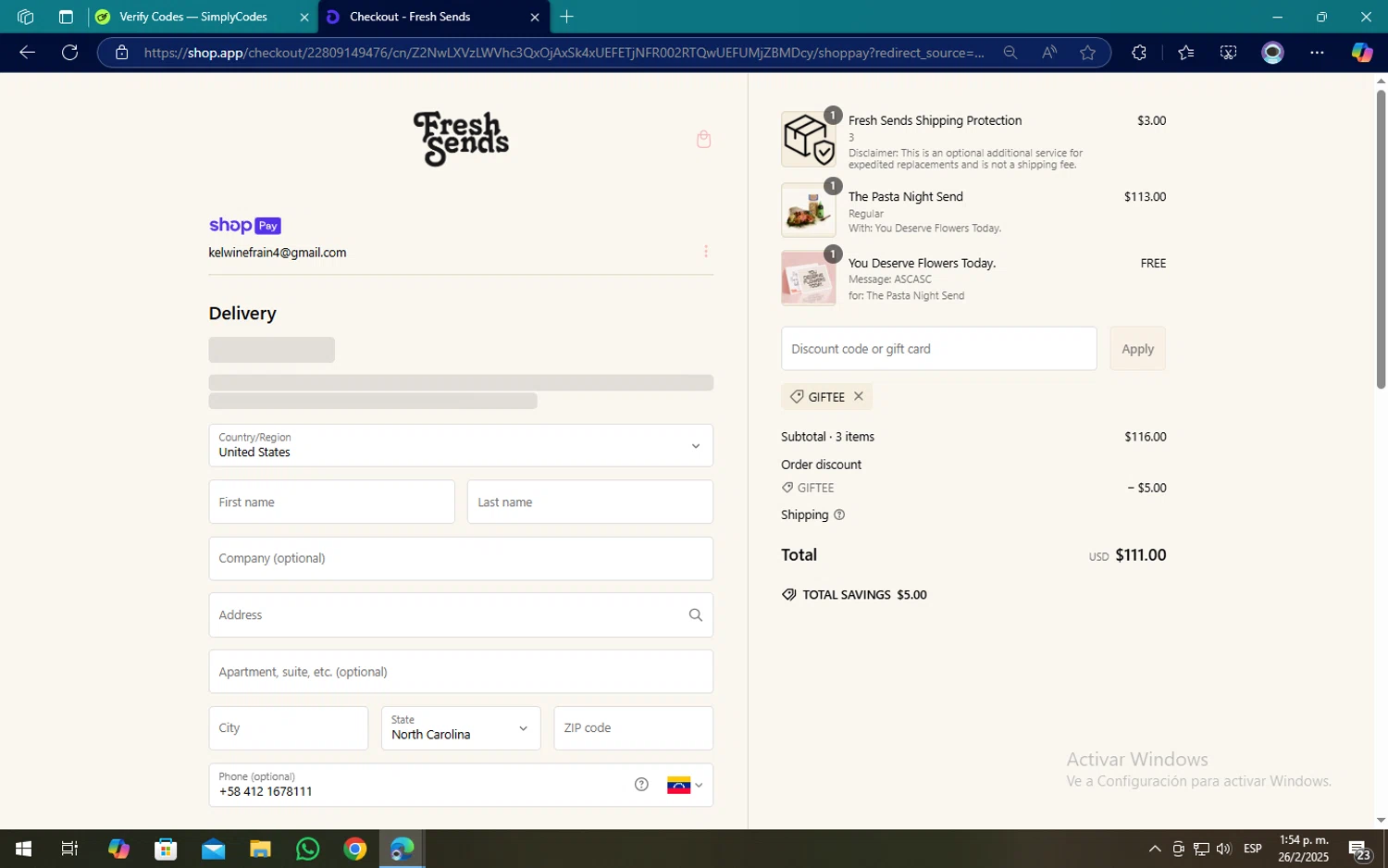Search address using magnifier icon
Screen dimensions: 1388x868
click(x=696, y=615)
